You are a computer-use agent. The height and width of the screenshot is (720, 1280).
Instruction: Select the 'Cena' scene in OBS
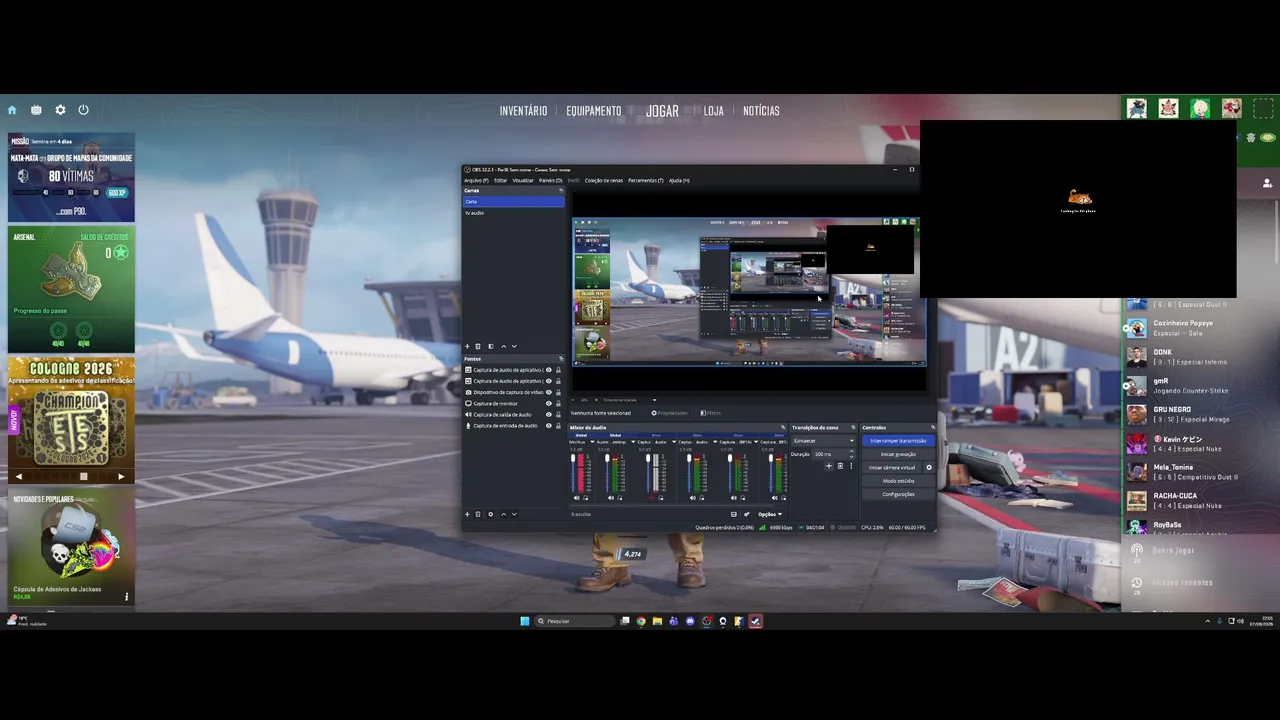513,201
